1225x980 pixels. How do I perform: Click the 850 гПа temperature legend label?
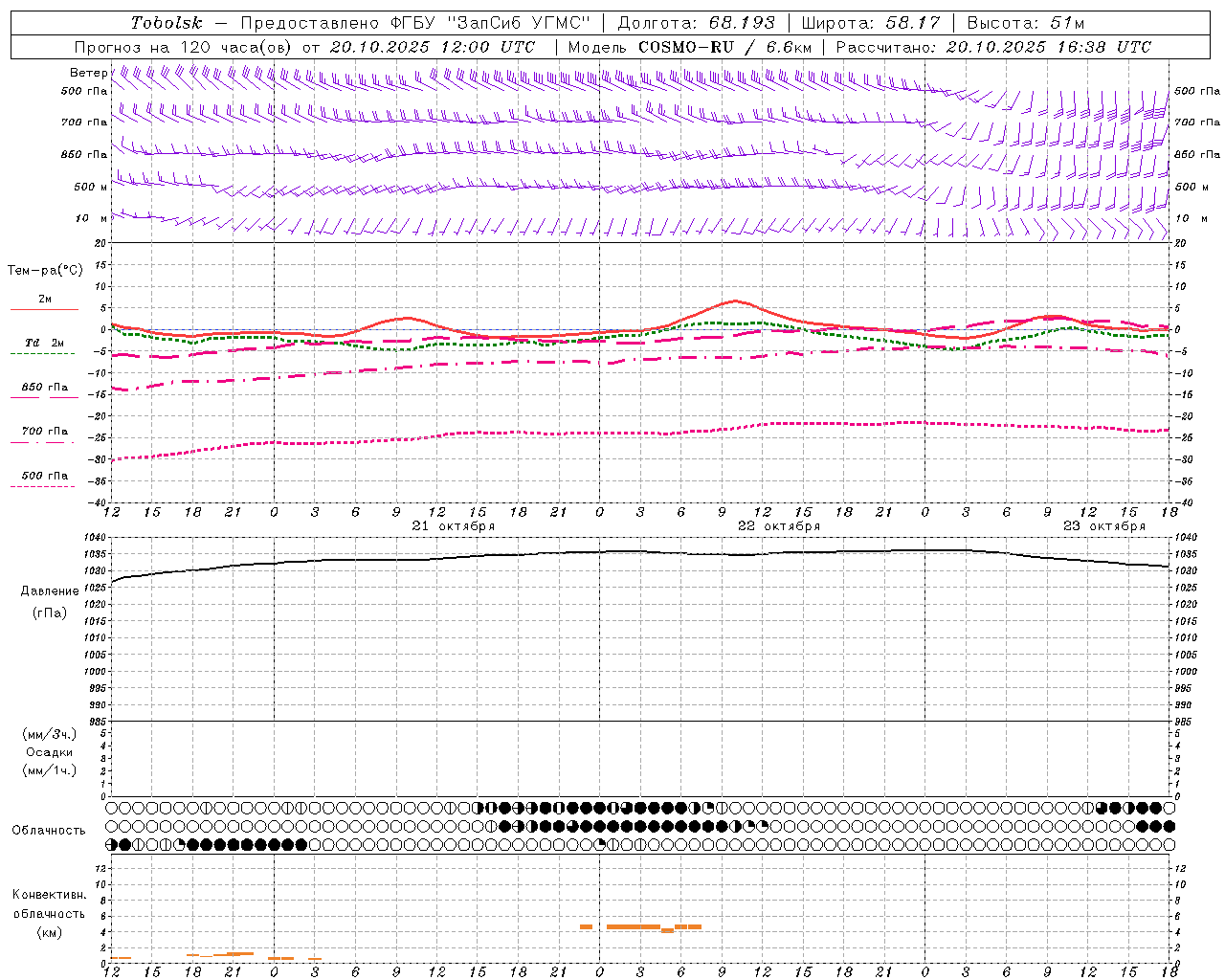coord(45,388)
